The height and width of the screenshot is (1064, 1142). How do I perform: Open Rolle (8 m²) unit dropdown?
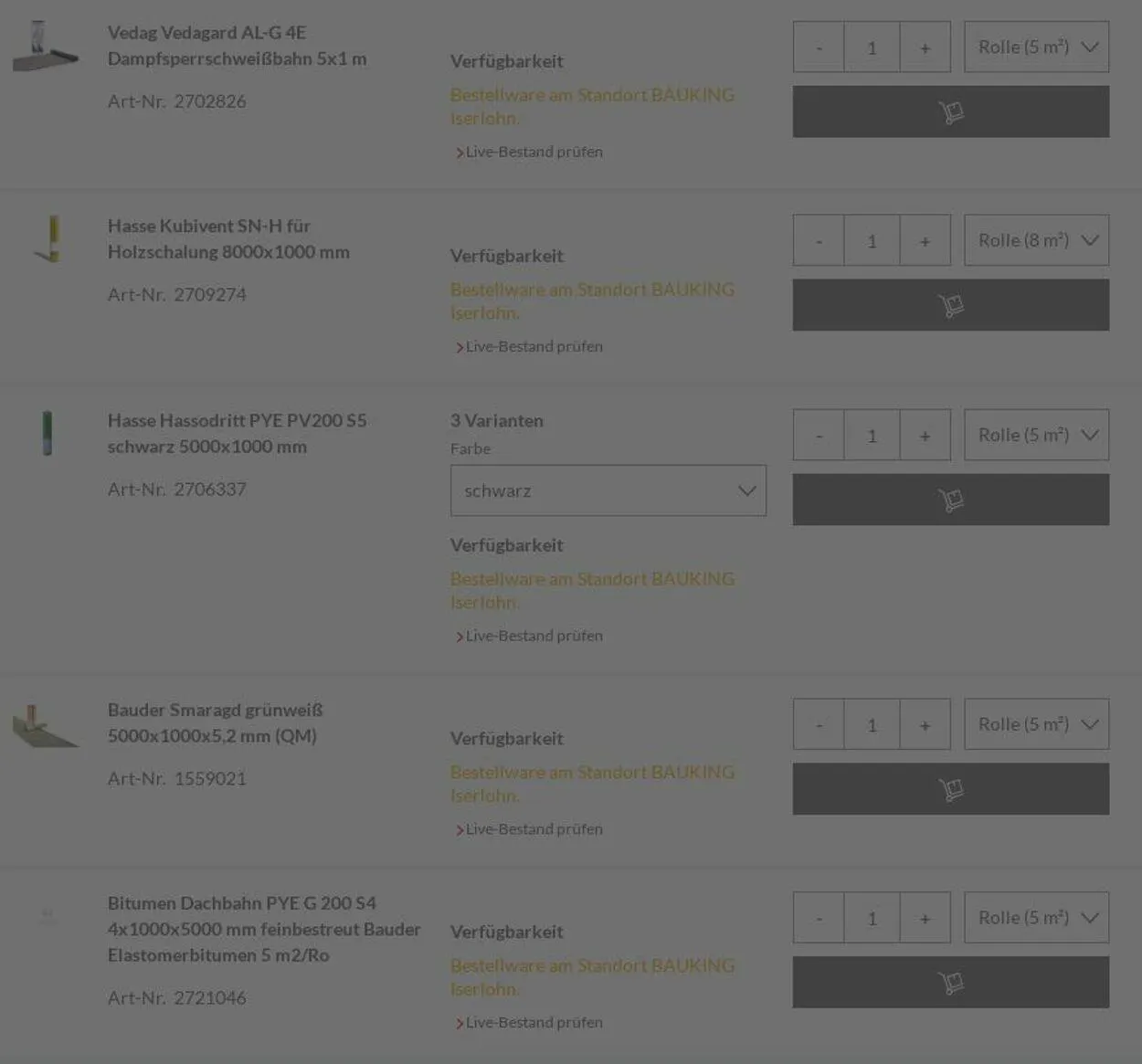point(1036,241)
